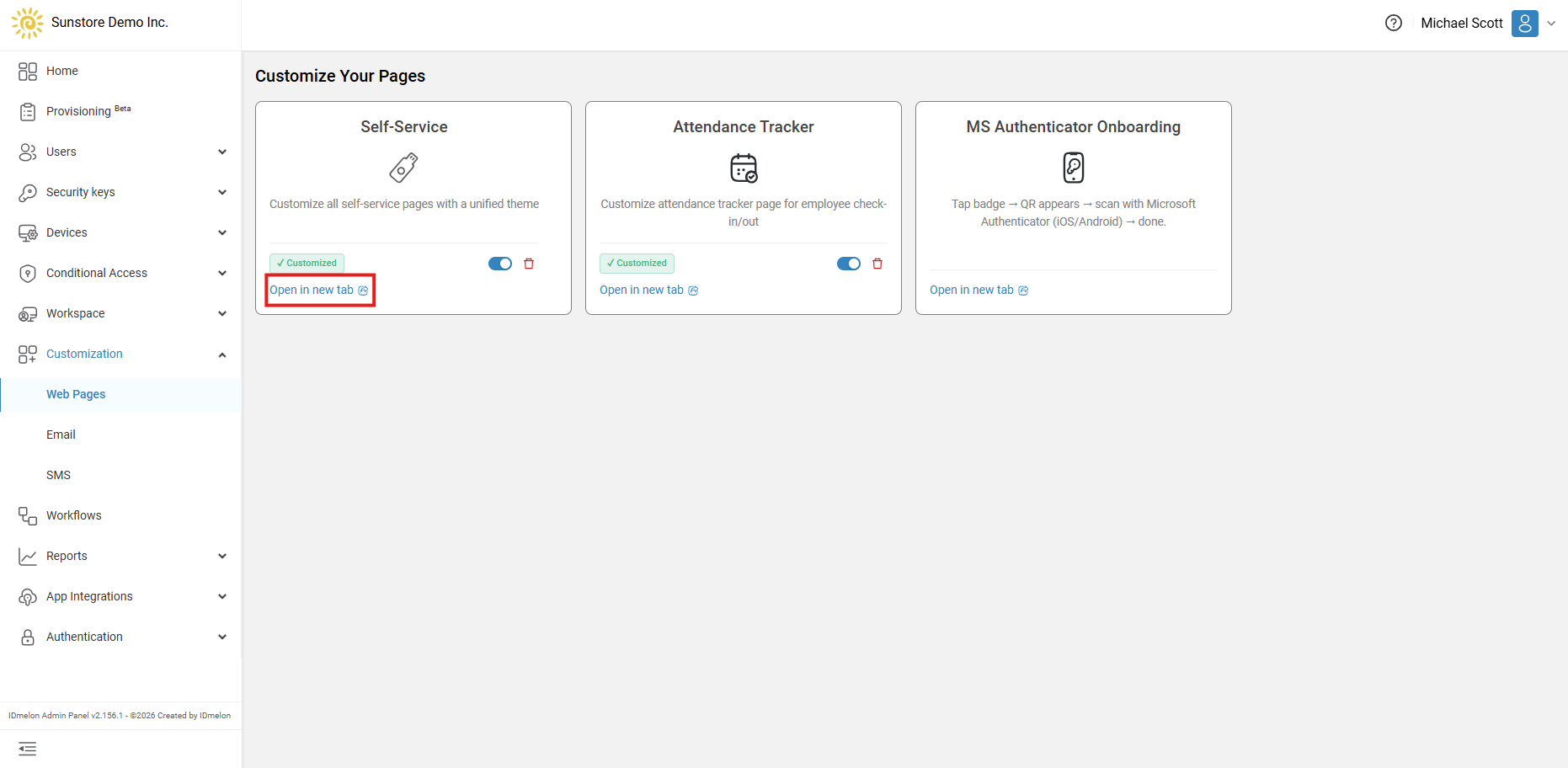Click the Conditional Access shield icon
This screenshot has height=768, width=1568.
click(28, 273)
